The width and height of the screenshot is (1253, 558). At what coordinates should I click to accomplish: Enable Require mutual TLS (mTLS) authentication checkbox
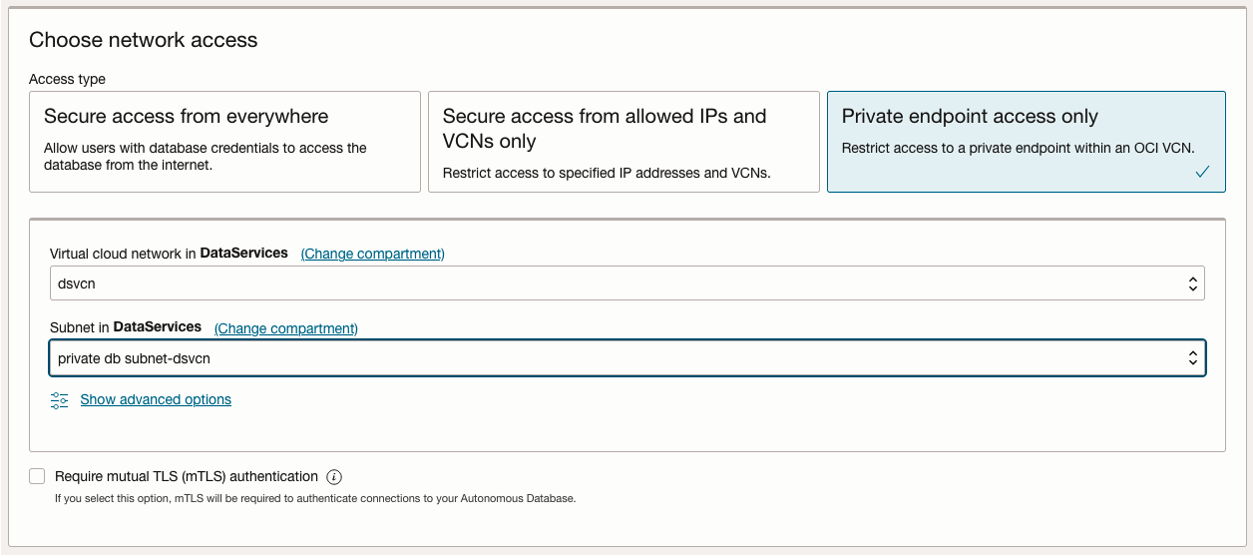point(37,476)
